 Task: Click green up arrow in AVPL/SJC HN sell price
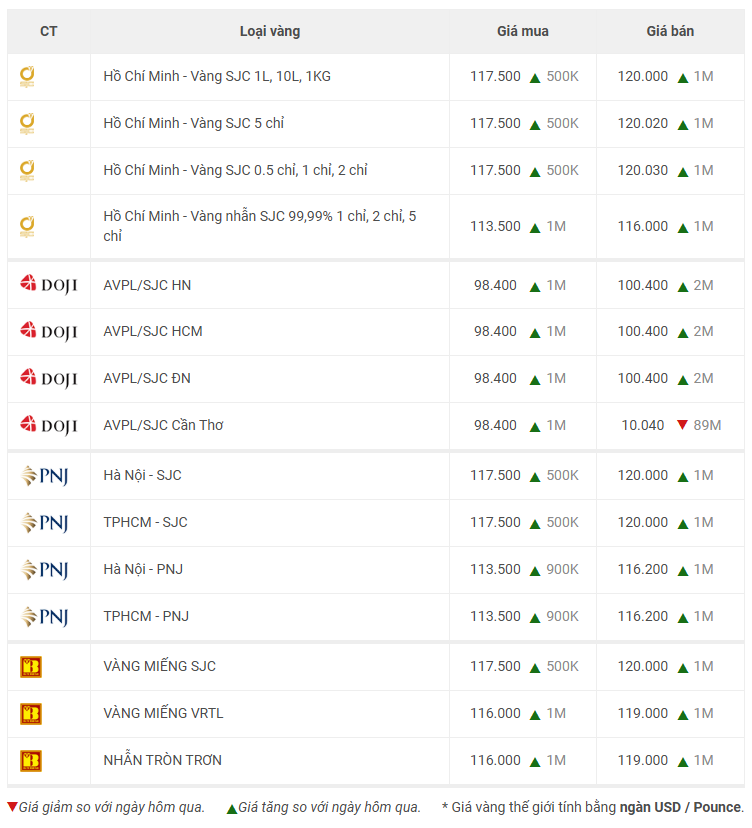pyautogui.click(x=683, y=287)
